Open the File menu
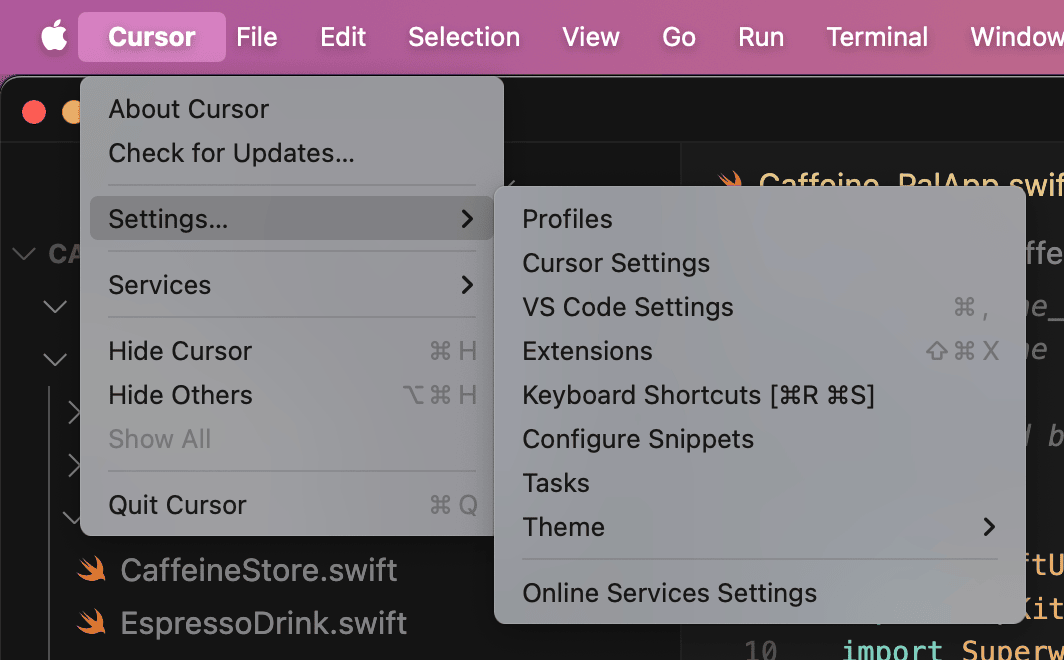Viewport: 1064px width, 660px height. (x=257, y=37)
